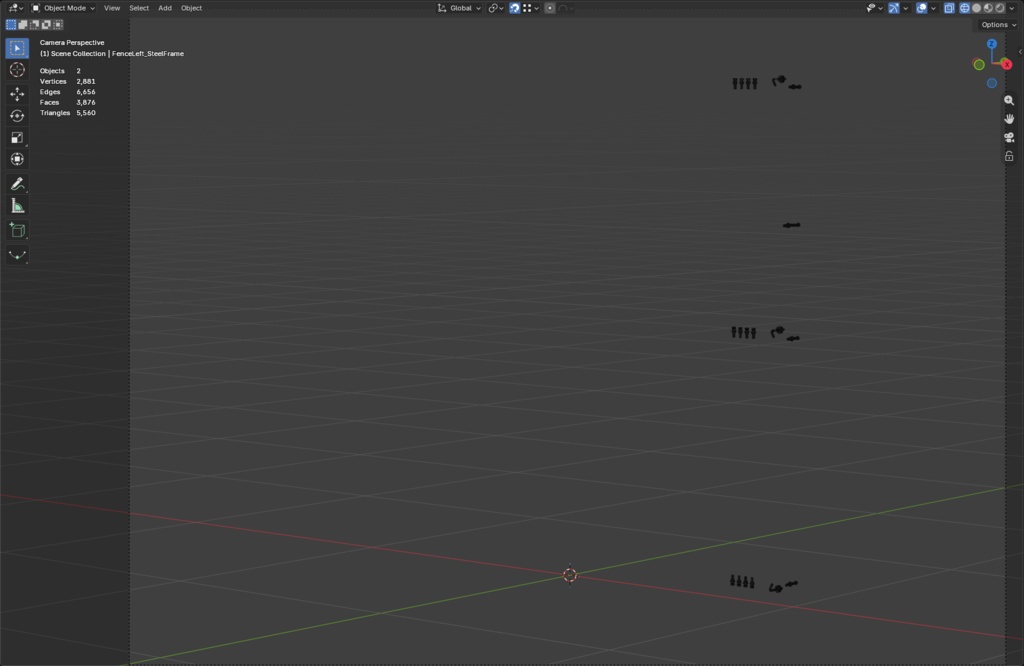Select the Annotate pencil tool
The image size is (1024, 666).
[x=17, y=184]
